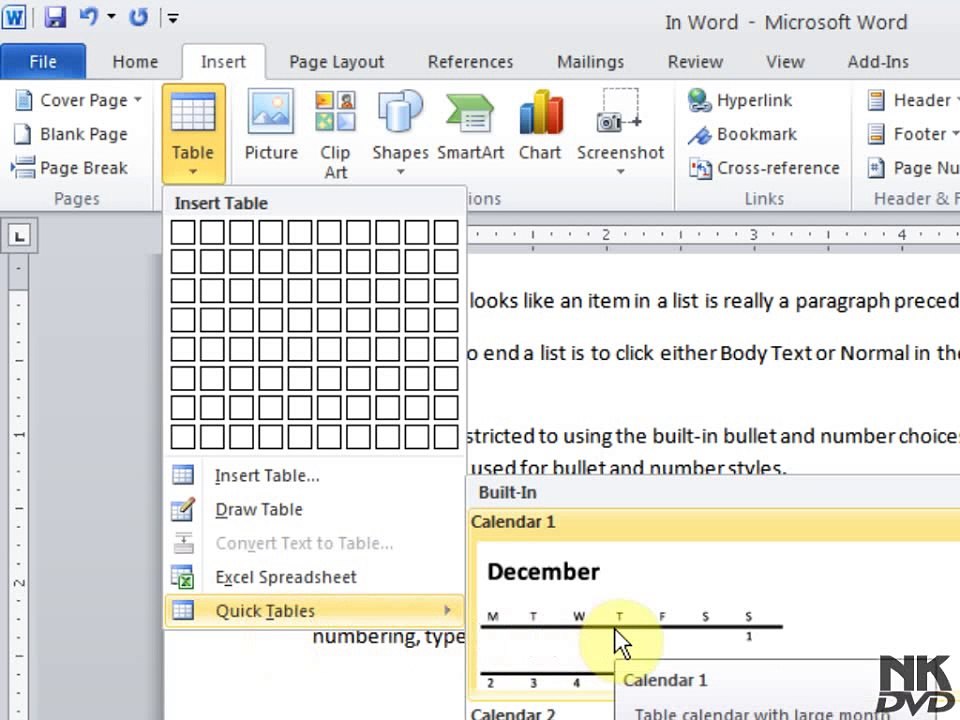Insert a Page Break
Image resolution: width=960 pixels, height=720 pixels.
click(x=70, y=168)
